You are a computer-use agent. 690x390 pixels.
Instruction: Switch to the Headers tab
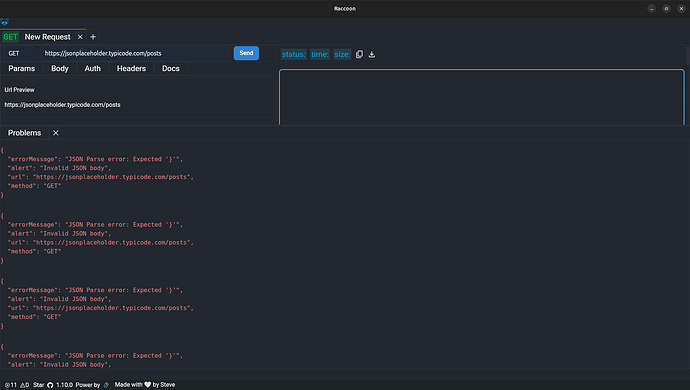(131, 69)
